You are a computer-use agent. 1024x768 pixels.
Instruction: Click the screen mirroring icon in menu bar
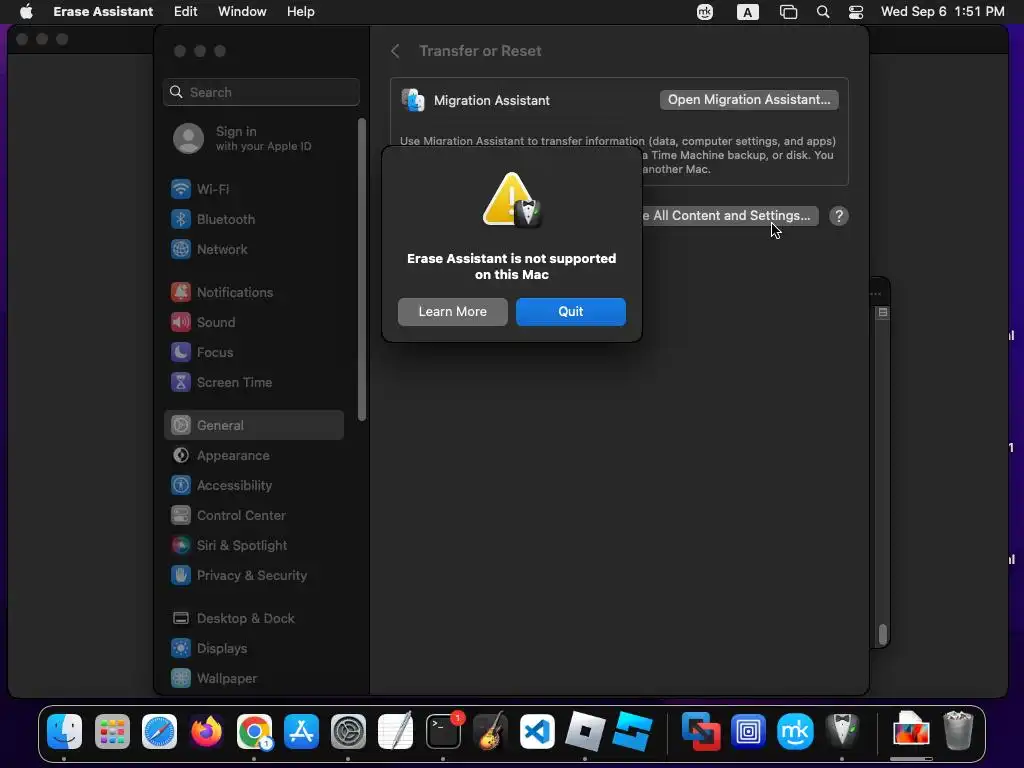coord(788,12)
